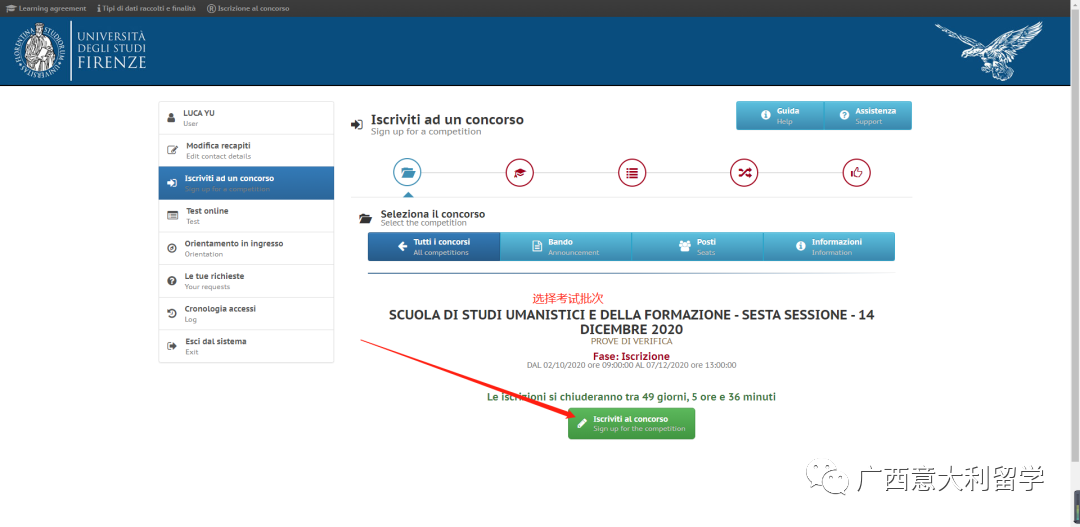Click the sign-in arrow icon in sidebar
The width and height of the screenshot is (1080, 527).
point(172,183)
